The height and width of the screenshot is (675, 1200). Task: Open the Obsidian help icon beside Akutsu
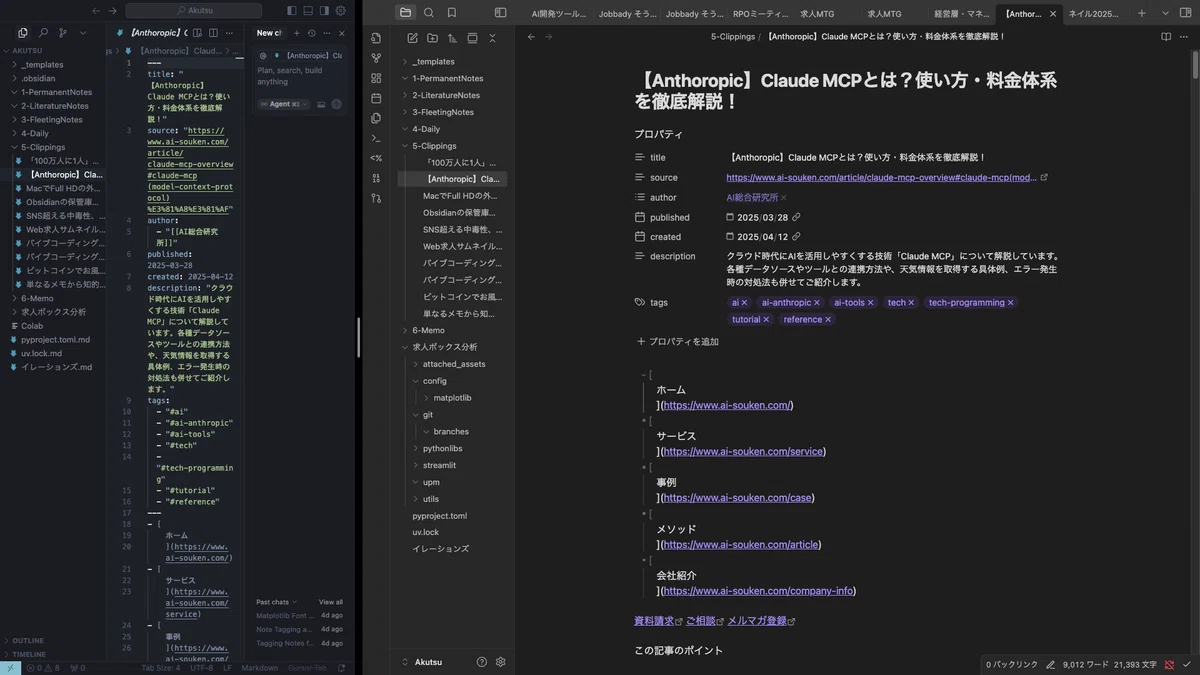tap(482, 662)
